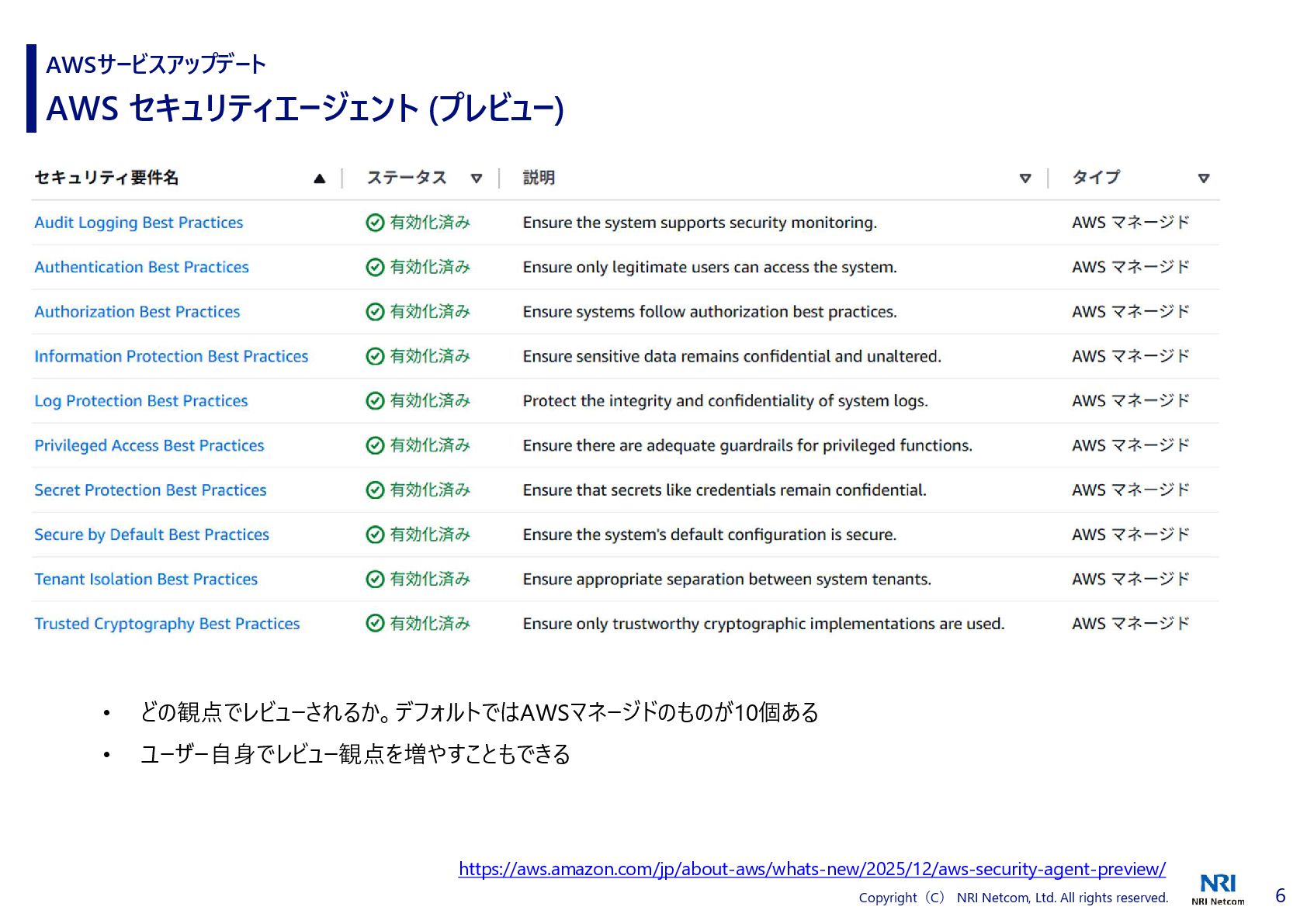Open the ステータス column filter arrow
1307x924 pixels.
click(x=477, y=178)
